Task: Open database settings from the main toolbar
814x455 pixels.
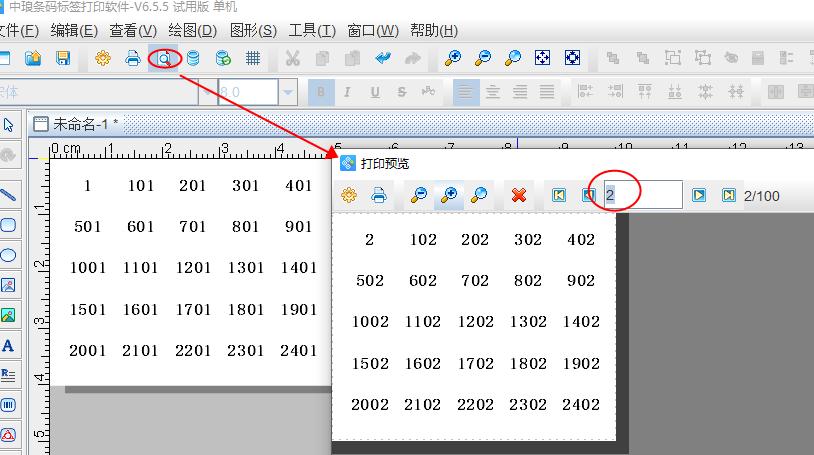Action: point(193,58)
